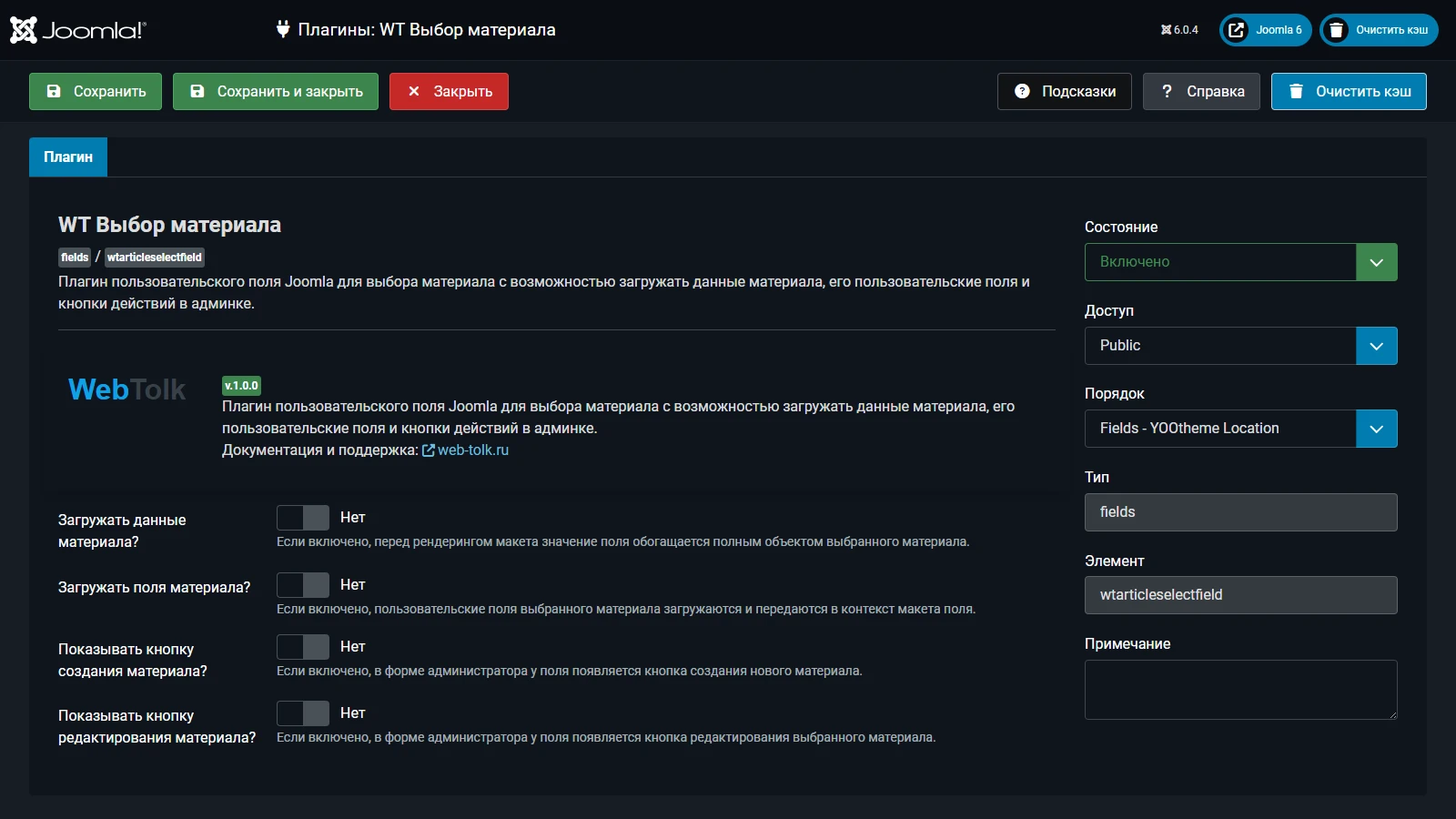Enable 'Загружать поля материала?' switch
Viewport: 1456px width, 819px height.
[303, 585]
